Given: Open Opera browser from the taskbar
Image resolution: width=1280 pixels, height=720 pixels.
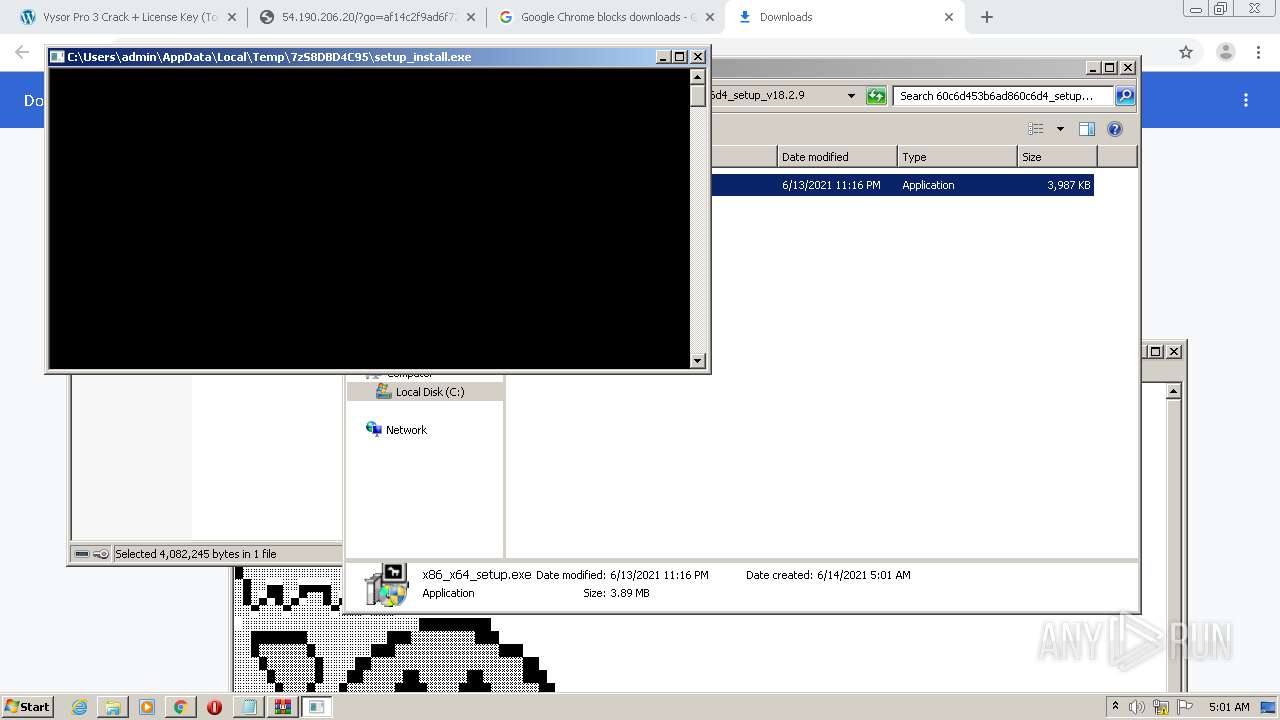Looking at the screenshot, I should [x=214, y=707].
